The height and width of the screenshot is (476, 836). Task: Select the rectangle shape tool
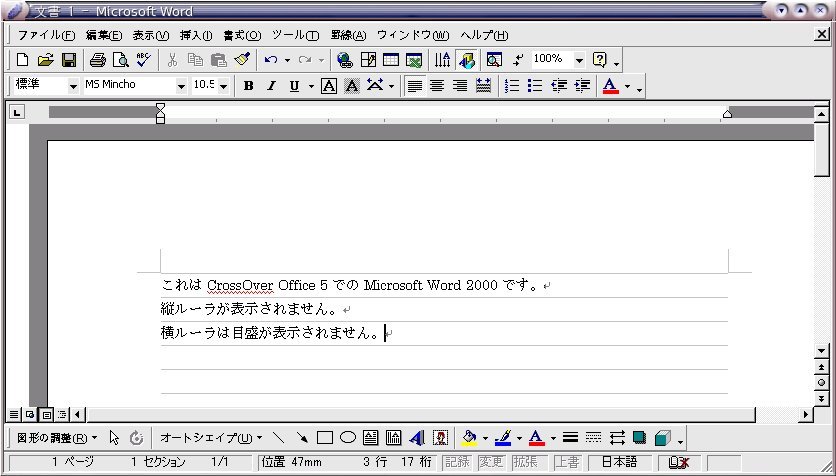[x=325, y=438]
